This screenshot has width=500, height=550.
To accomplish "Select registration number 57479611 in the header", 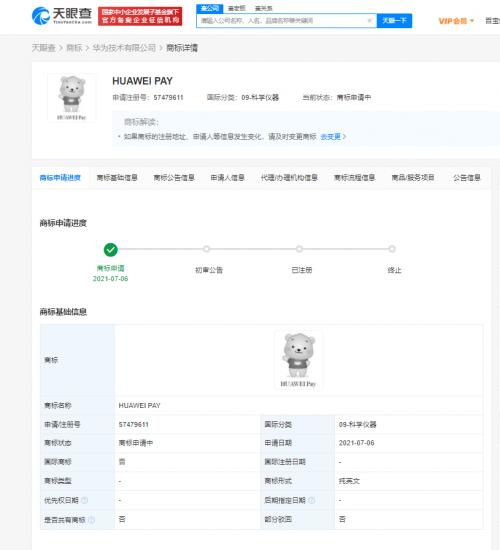I will (x=168, y=98).
